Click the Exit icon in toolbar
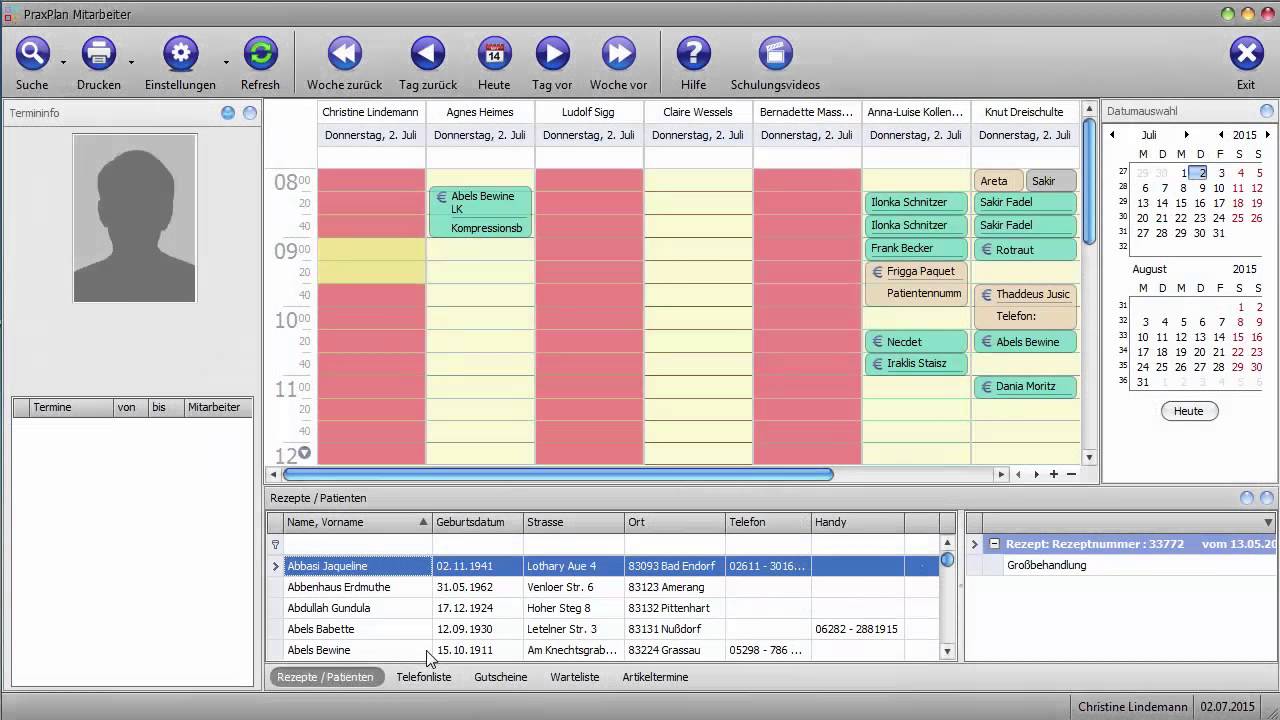This screenshot has width=1280, height=720. [x=1245, y=54]
